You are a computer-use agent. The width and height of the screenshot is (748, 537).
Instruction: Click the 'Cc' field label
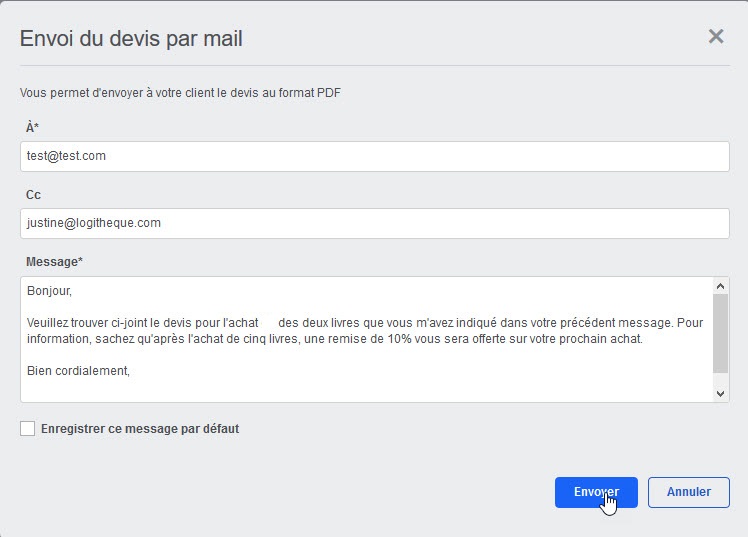tap(33, 195)
